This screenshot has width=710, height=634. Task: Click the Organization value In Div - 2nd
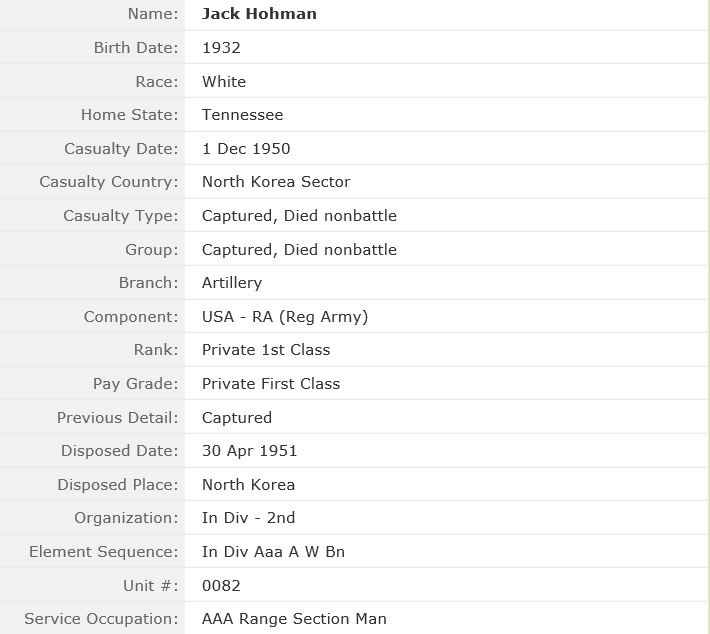tap(248, 518)
